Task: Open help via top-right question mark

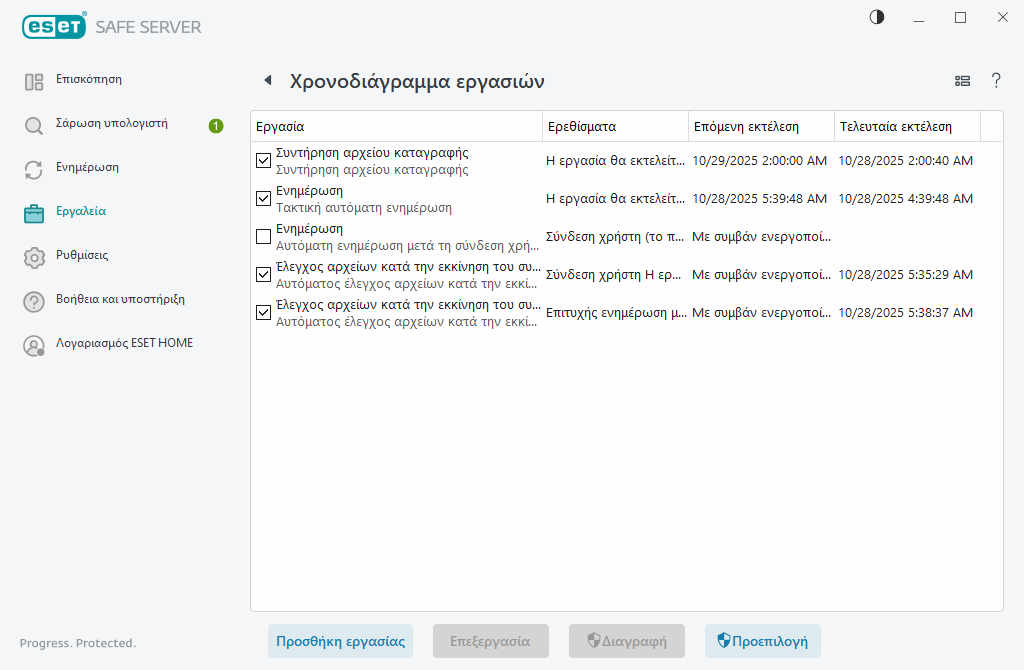Action: [996, 81]
